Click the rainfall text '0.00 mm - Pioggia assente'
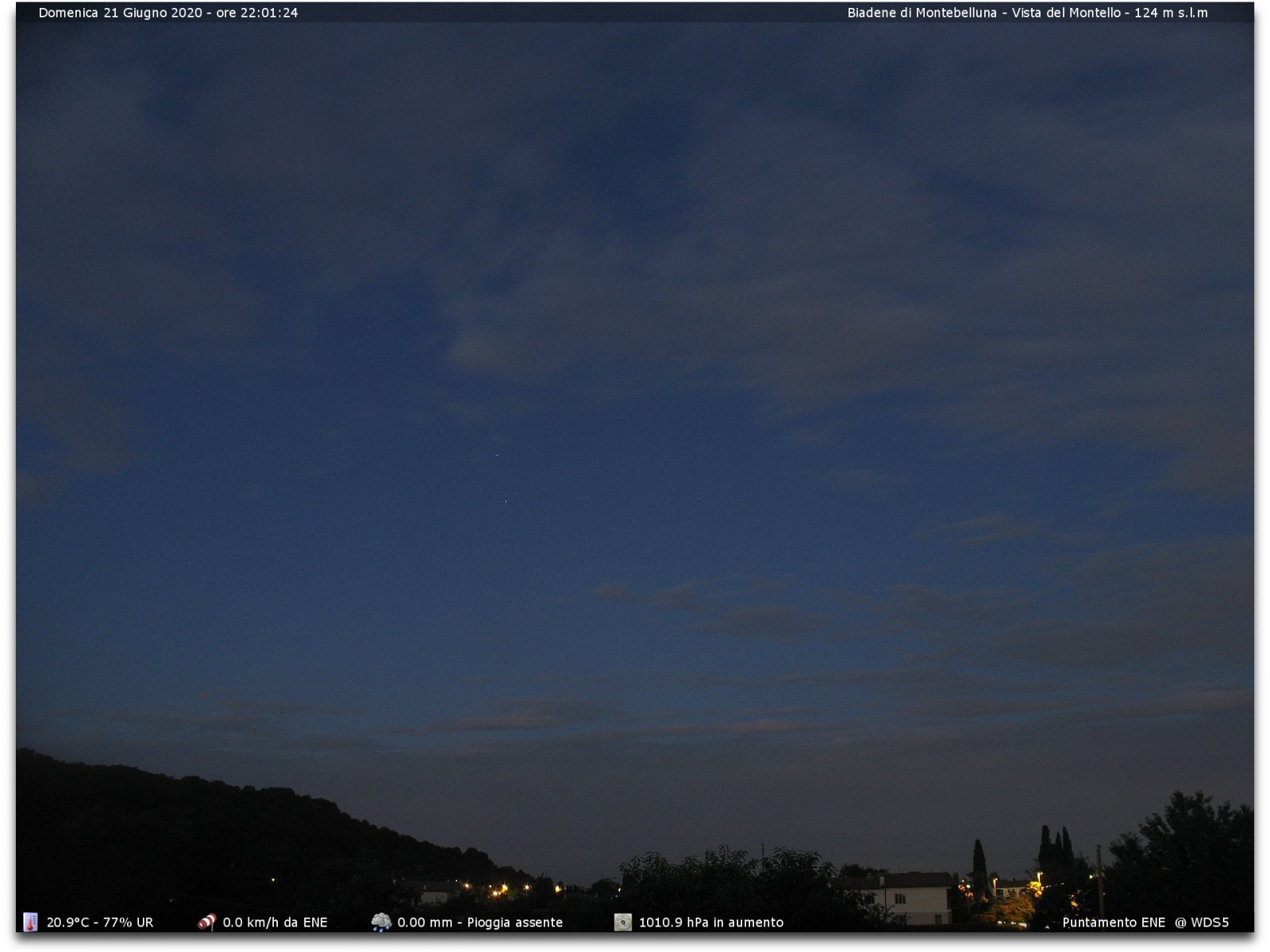 coord(480,923)
